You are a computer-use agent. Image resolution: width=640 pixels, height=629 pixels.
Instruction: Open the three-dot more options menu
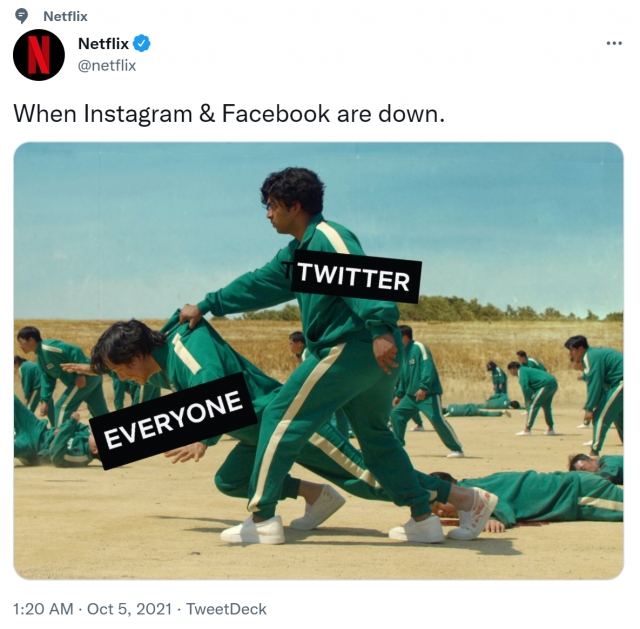[614, 43]
